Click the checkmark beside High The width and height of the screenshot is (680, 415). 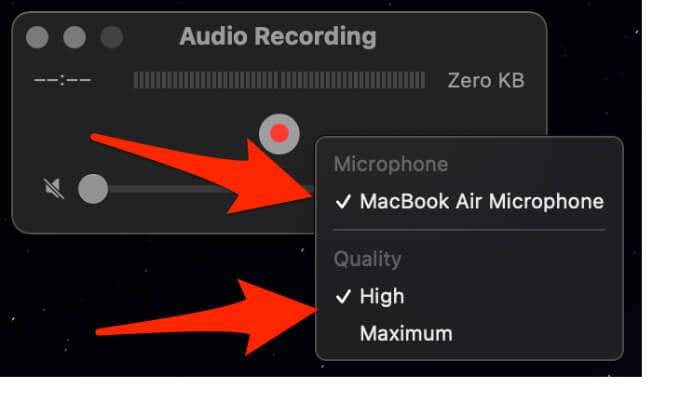pyautogui.click(x=343, y=297)
